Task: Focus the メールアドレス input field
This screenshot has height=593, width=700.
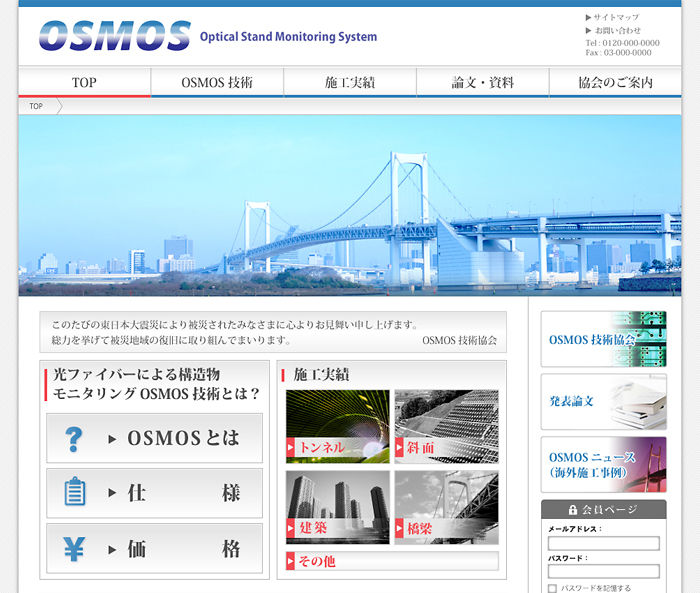Action: [604, 543]
